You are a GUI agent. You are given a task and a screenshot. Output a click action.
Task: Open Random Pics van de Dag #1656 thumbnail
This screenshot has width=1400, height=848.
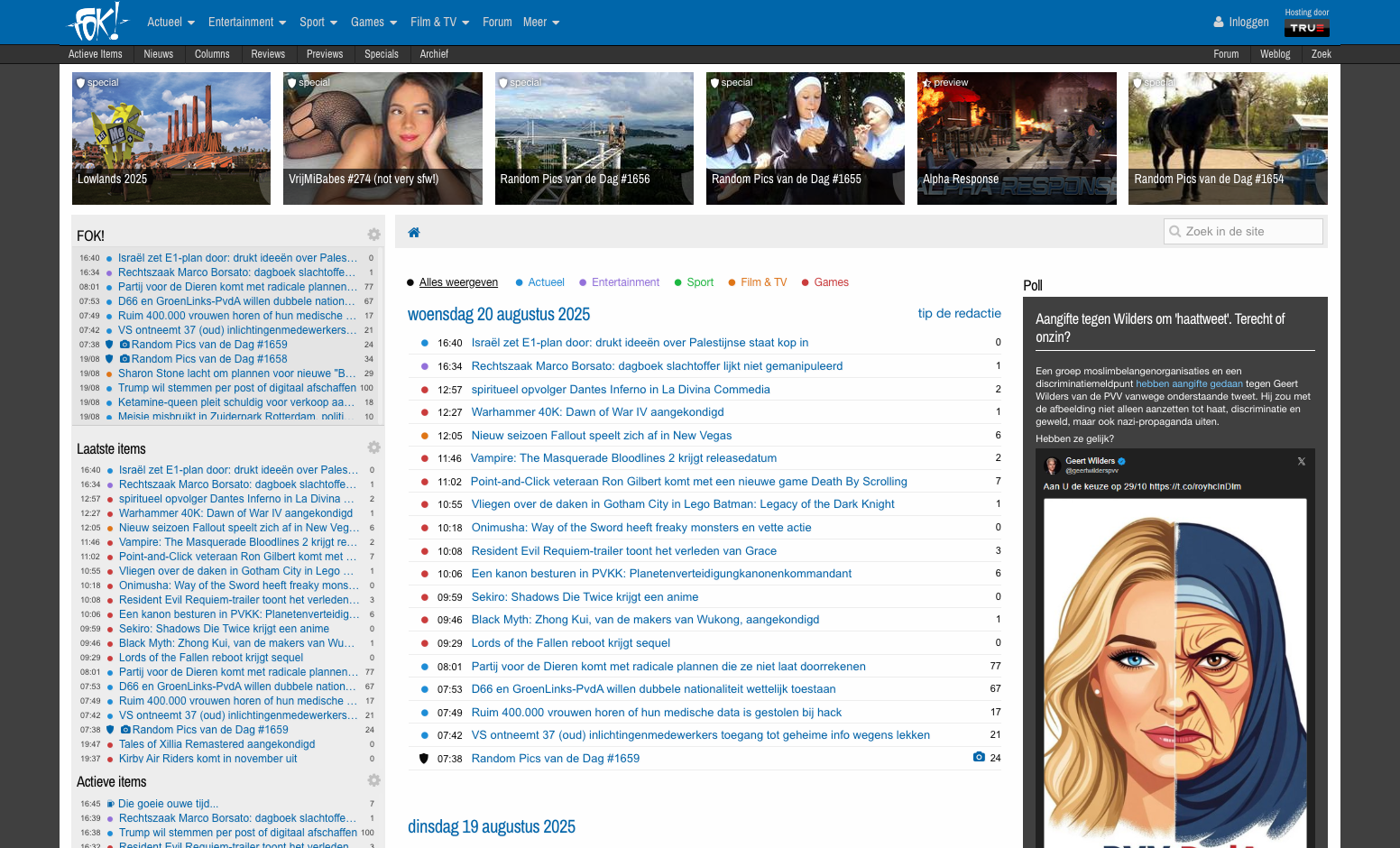pyautogui.click(x=594, y=138)
